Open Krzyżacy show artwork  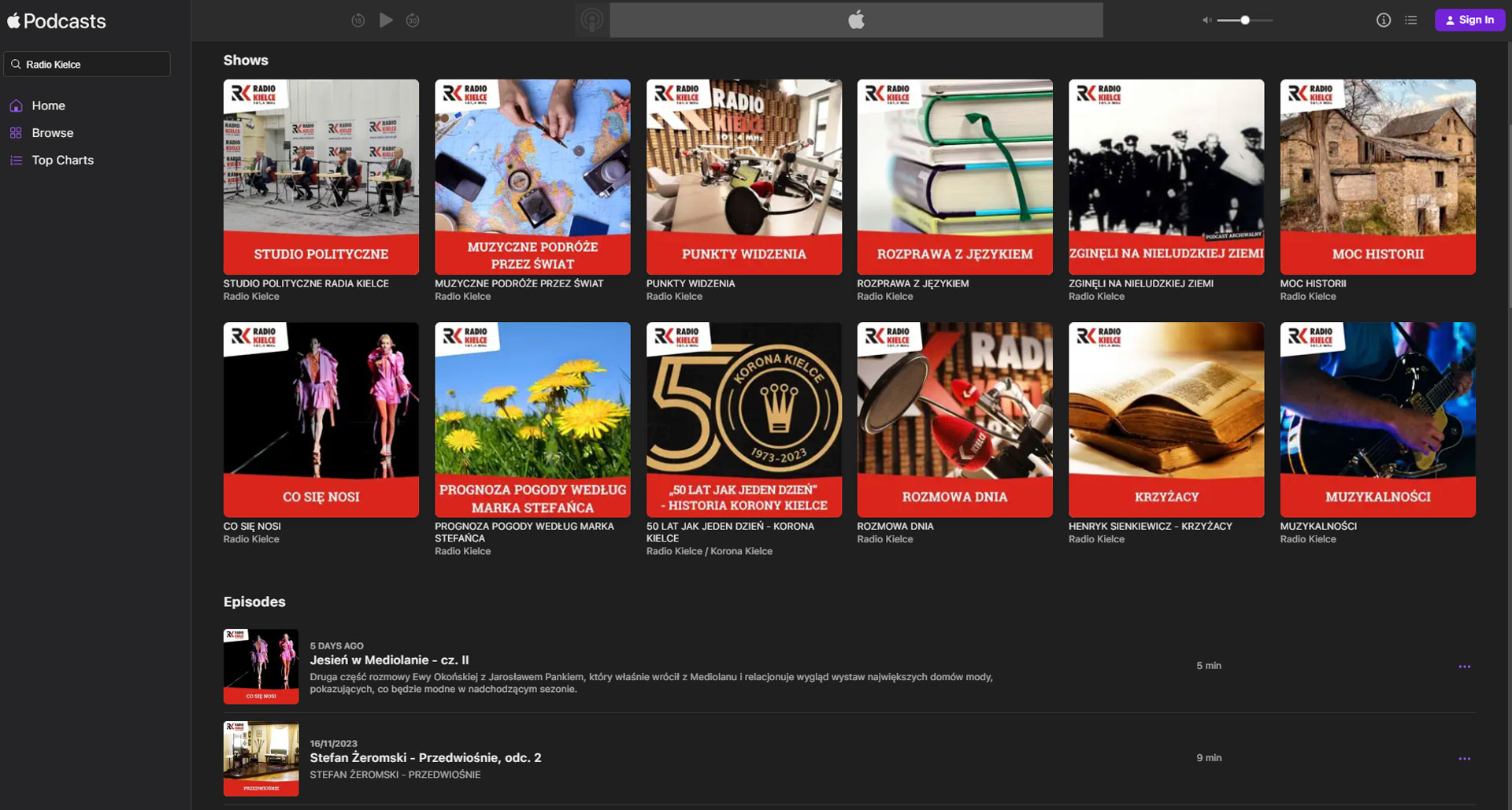click(1166, 420)
